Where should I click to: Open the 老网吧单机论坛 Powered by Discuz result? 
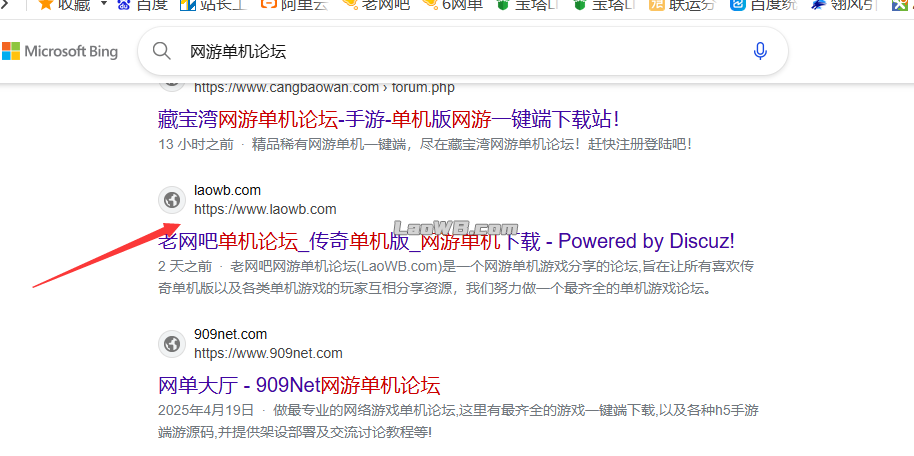pyautogui.click(x=446, y=241)
